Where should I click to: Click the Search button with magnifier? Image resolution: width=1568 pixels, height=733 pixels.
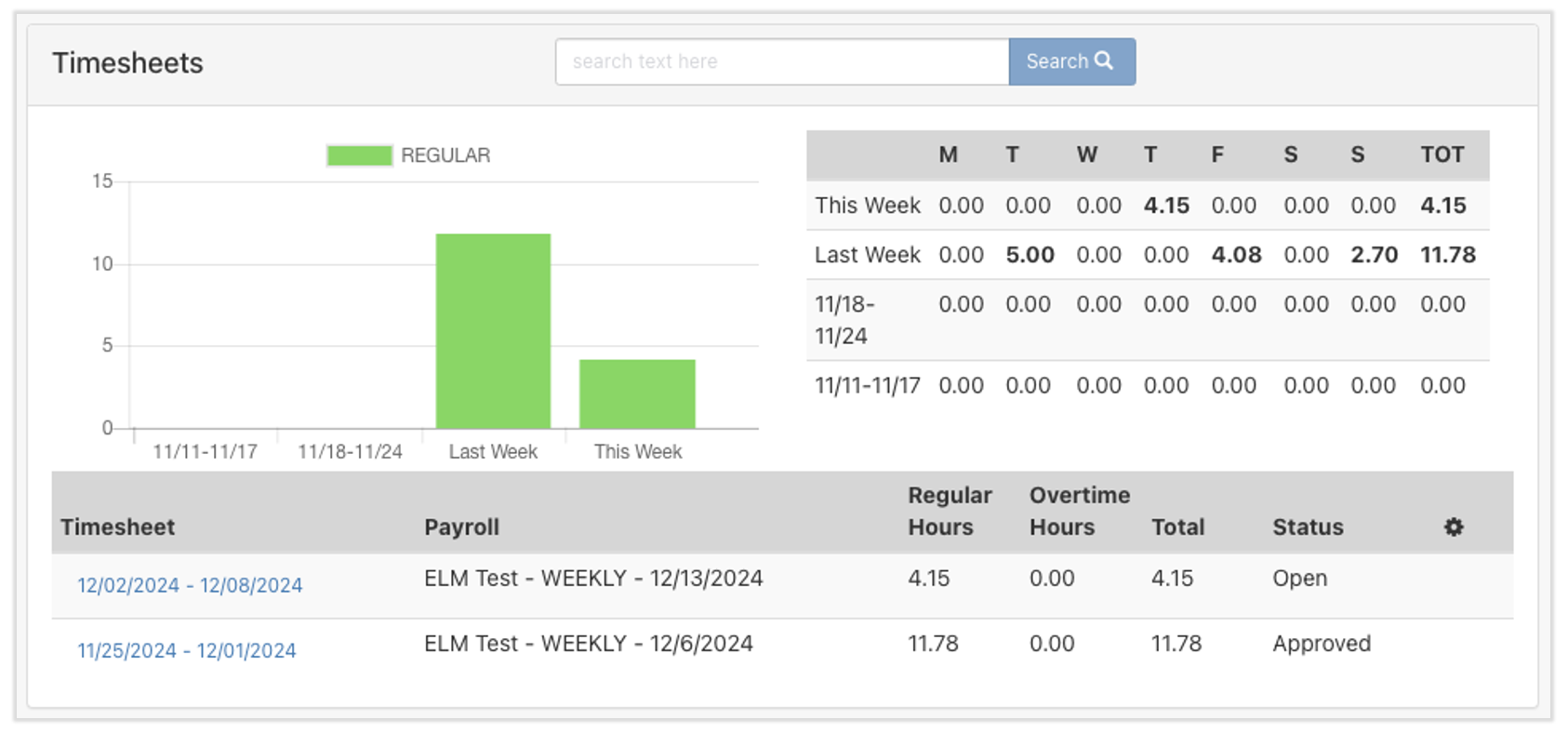click(x=1071, y=61)
